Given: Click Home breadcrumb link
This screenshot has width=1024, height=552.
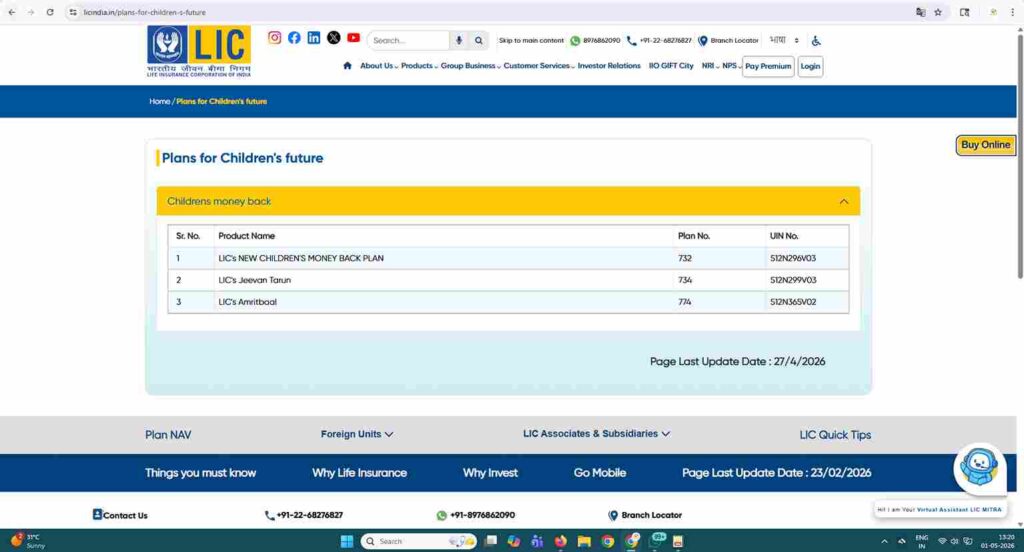Looking at the screenshot, I should pyautogui.click(x=159, y=101).
